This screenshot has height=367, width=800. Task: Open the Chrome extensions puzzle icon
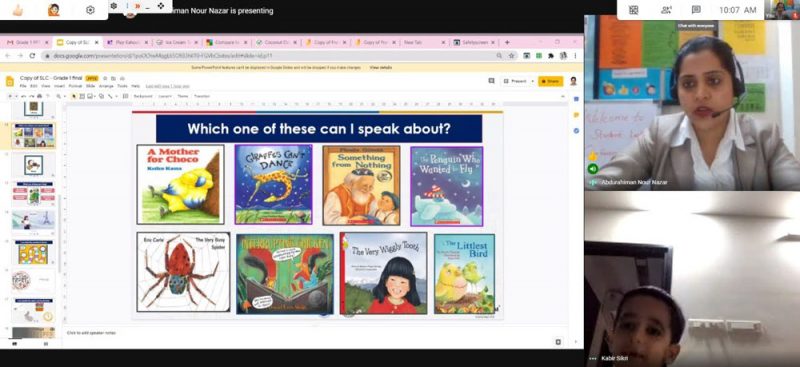point(551,56)
